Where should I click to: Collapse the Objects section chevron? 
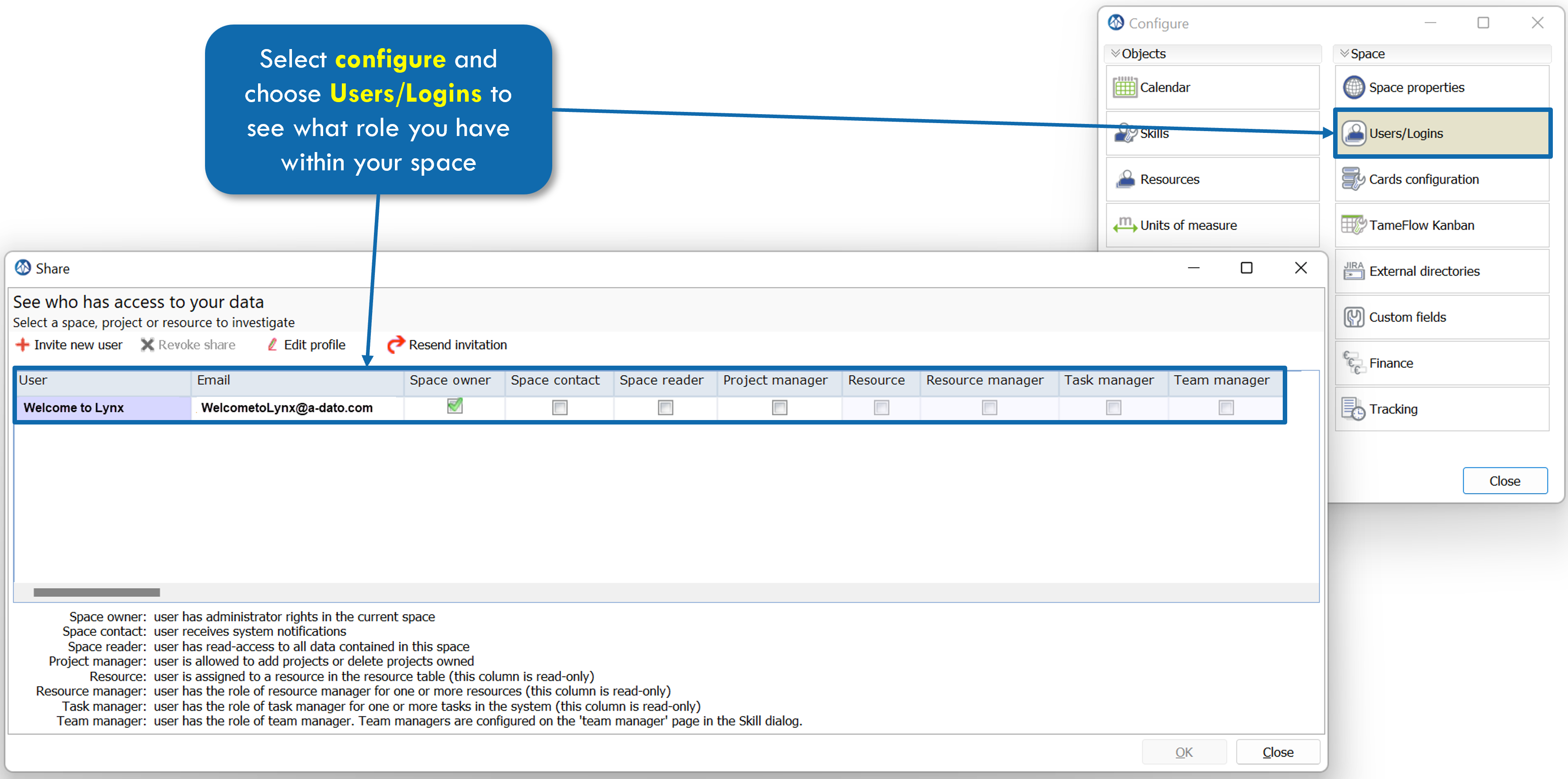(1115, 54)
